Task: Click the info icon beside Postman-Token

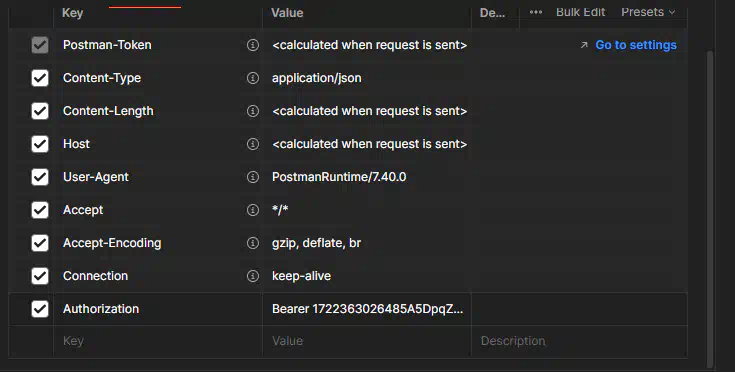Action: (x=253, y=45)
